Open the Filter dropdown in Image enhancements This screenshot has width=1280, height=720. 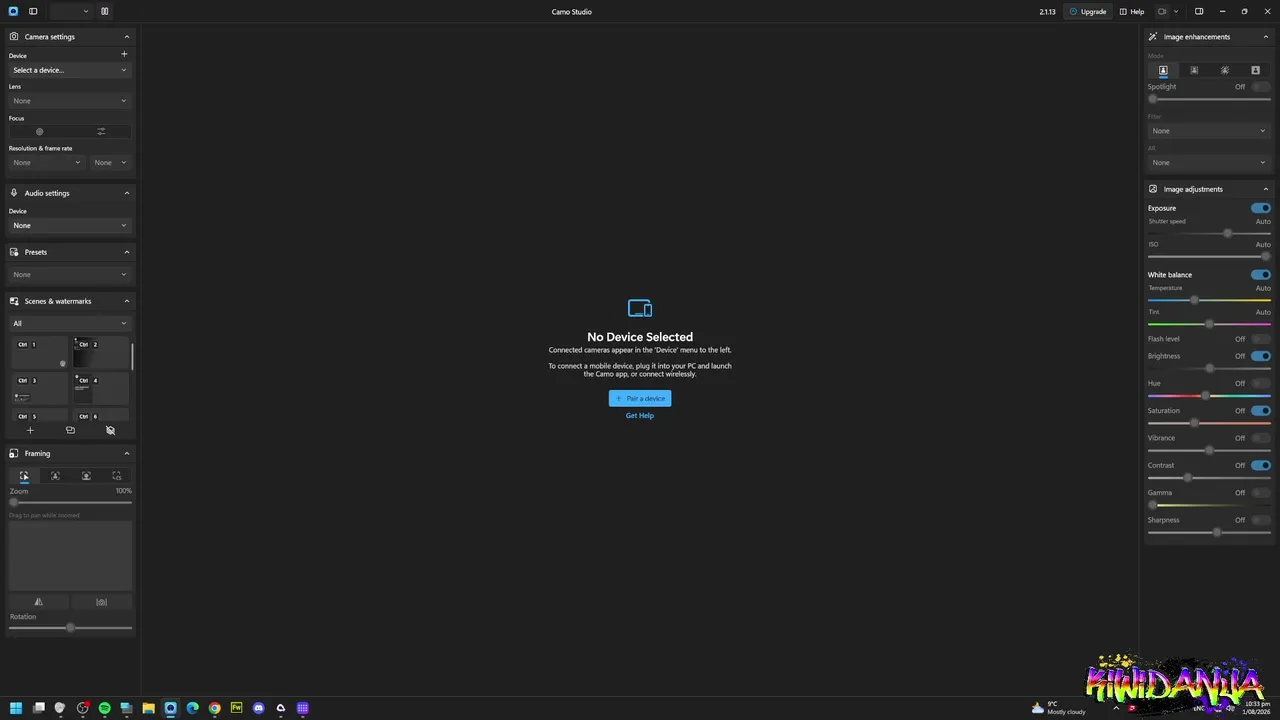[x=1209, y=131]
